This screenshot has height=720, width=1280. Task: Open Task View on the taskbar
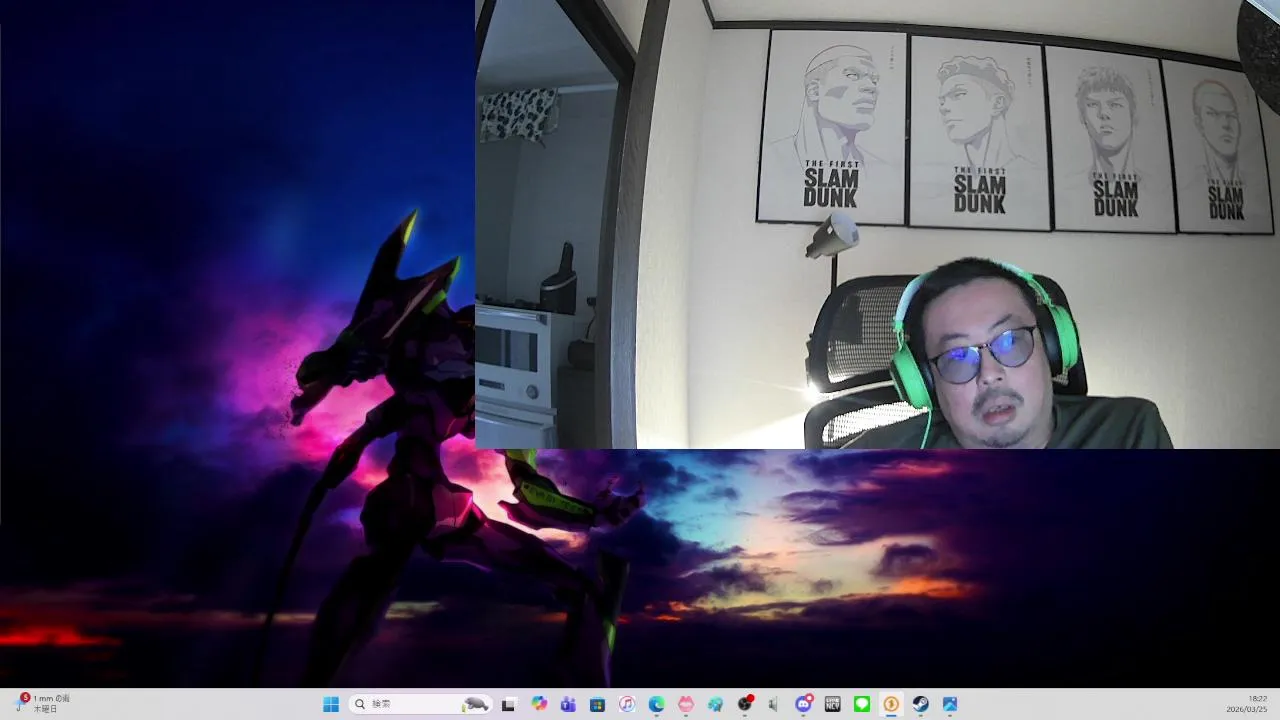click(508, 704)
